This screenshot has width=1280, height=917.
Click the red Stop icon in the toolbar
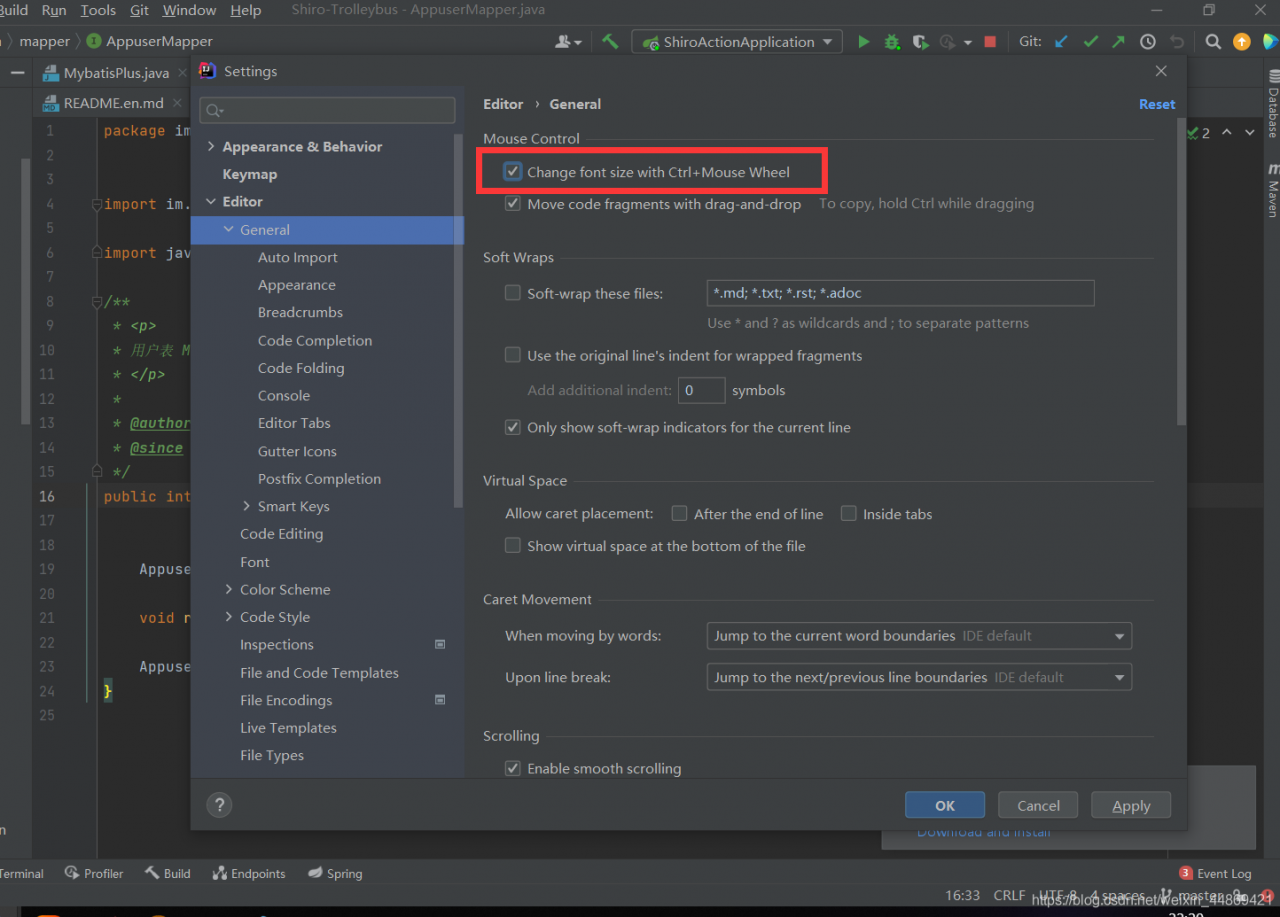(990, 42)
